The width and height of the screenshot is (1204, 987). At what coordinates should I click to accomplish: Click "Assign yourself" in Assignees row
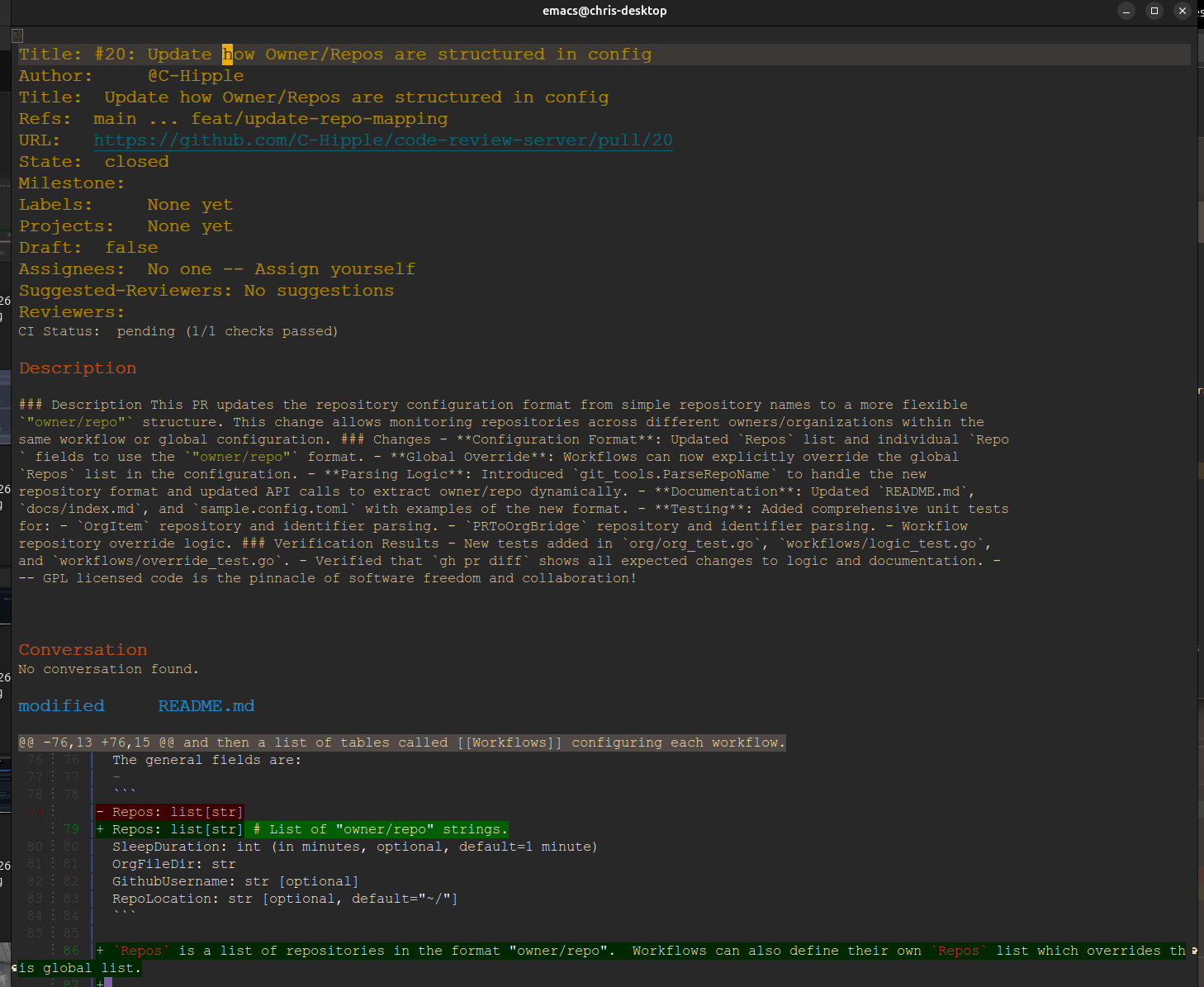[x=334, y=269]
